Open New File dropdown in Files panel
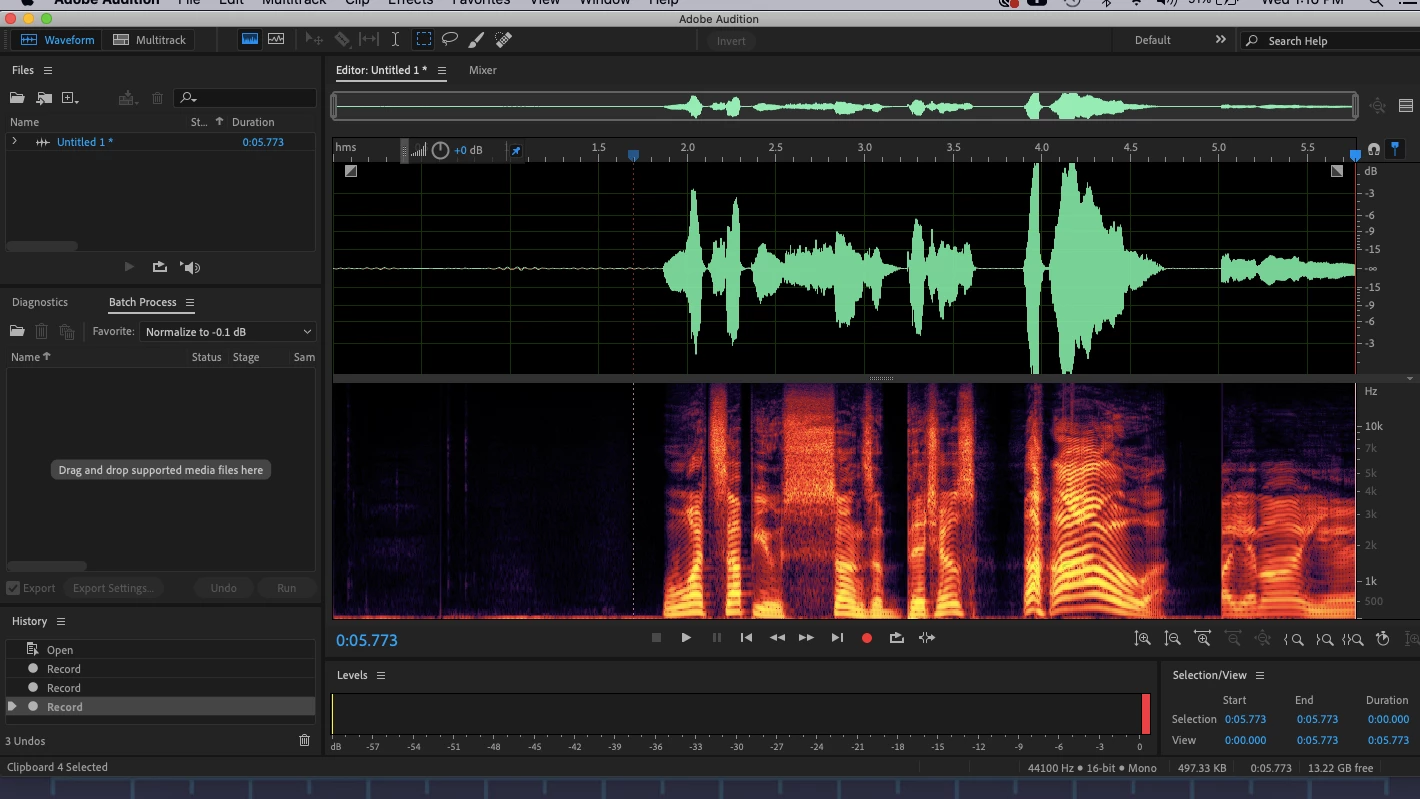 70,98
